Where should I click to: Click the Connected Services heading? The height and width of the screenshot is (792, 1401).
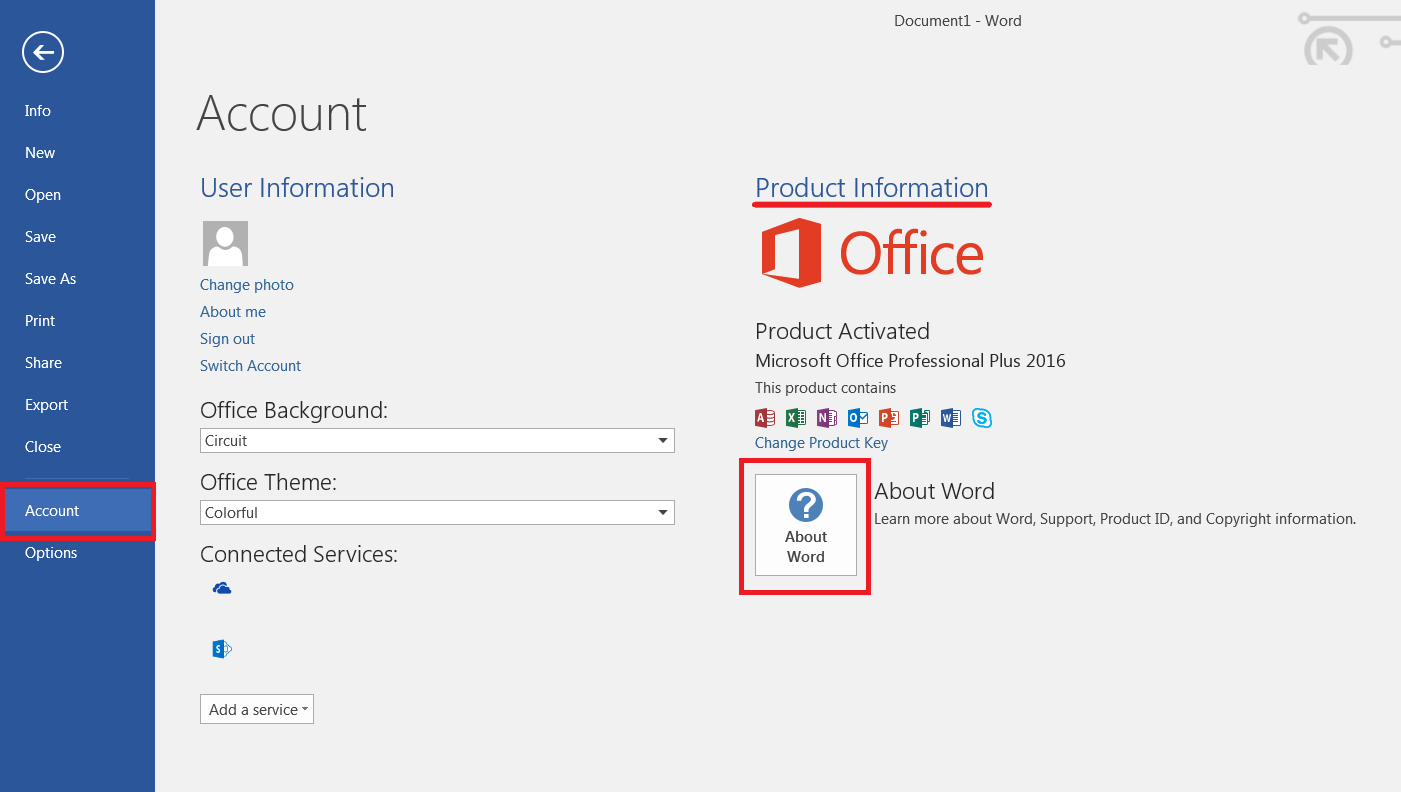[299, 554]
